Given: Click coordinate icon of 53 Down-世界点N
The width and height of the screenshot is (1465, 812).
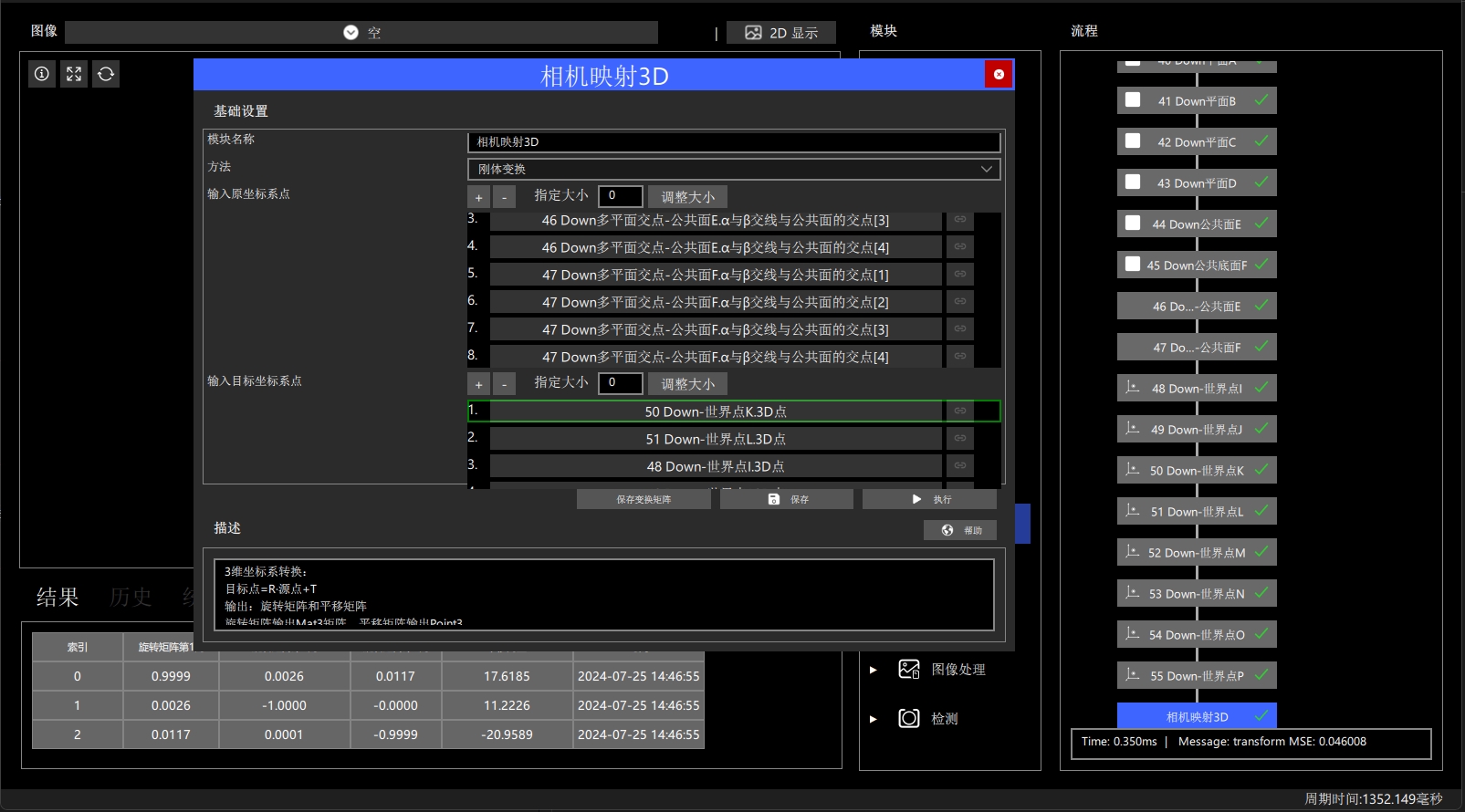Looking at the screenshot, I should click(x=1133, y=593).
